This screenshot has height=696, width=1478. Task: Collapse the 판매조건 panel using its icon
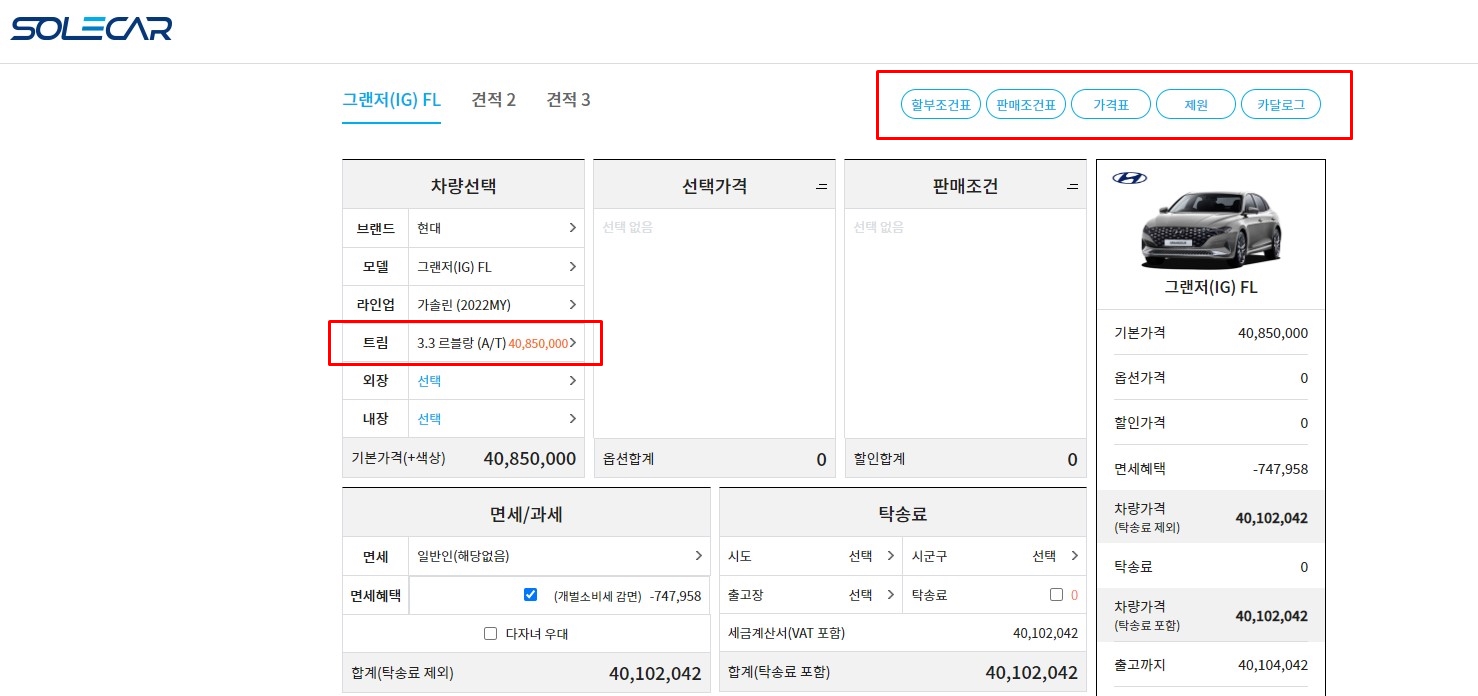click(1073, 187)
